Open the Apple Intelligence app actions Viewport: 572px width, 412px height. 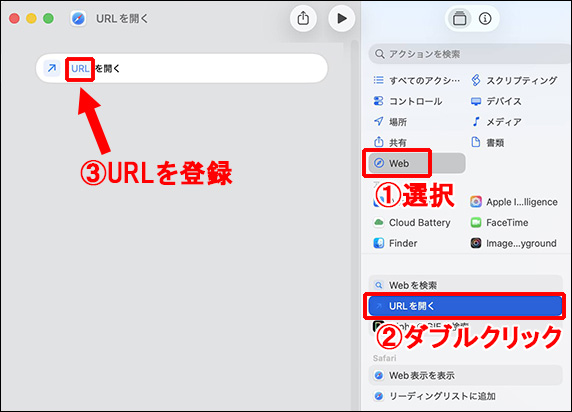click(x=514, y=202)
